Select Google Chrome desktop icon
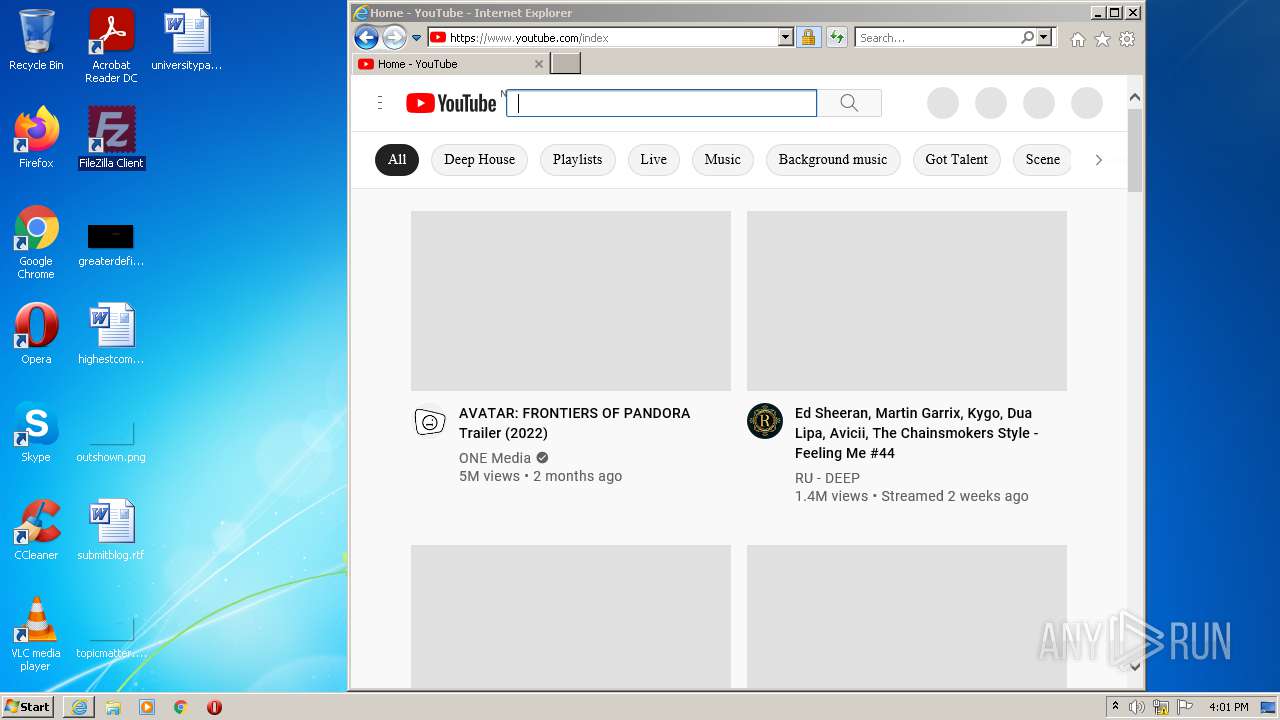 click(36, 242)
